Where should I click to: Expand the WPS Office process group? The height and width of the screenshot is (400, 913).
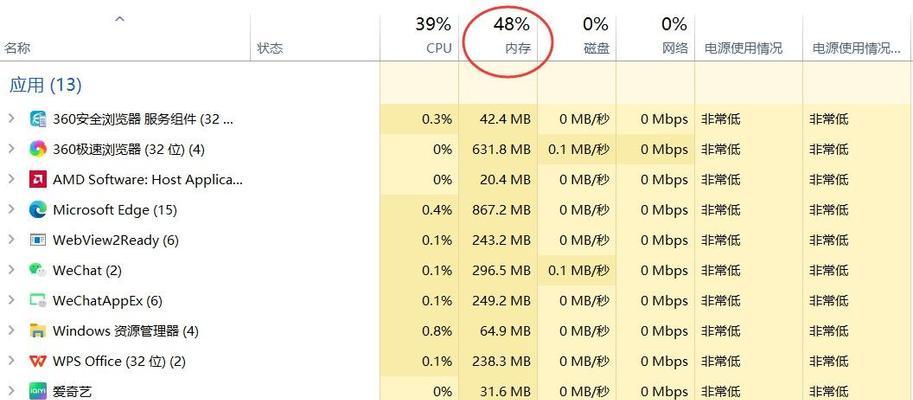pos(11,361)
